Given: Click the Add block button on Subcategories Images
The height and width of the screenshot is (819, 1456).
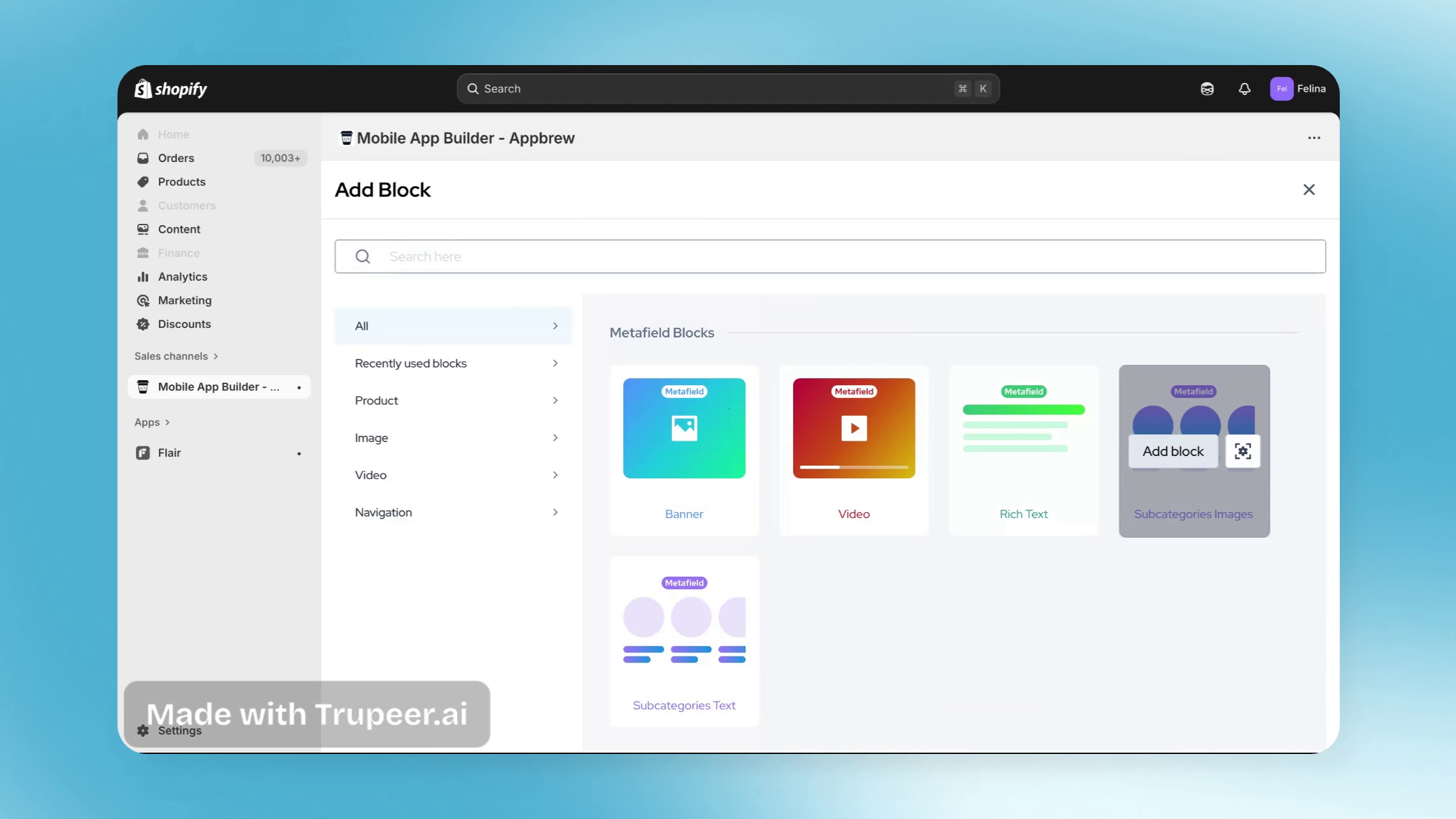Looking at the screenshot, I should tap(1173, 451).
